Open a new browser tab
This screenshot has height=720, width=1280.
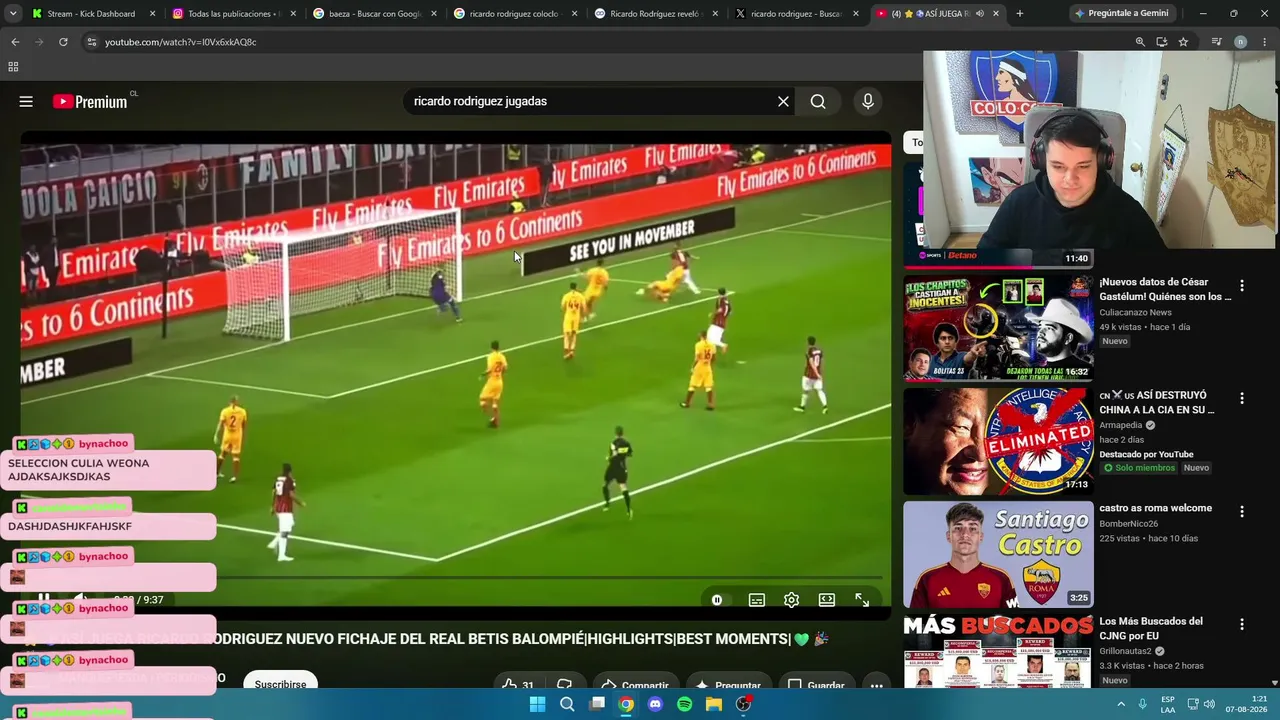(x=1019, y=14)
